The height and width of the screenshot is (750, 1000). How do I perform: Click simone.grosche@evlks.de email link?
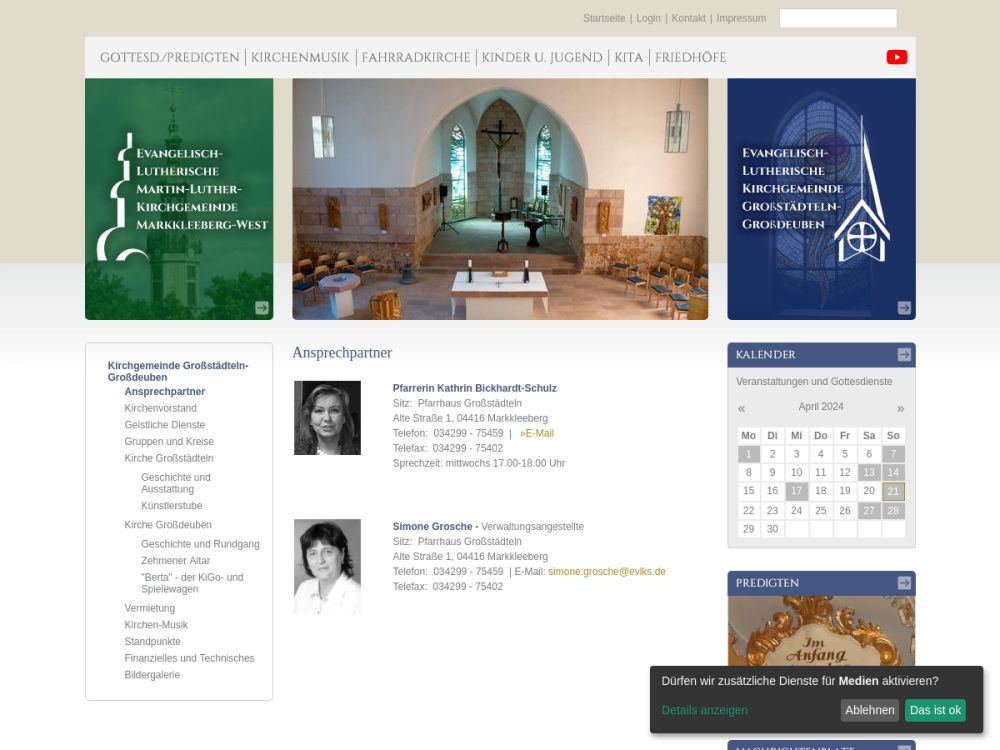pos(606,572)
